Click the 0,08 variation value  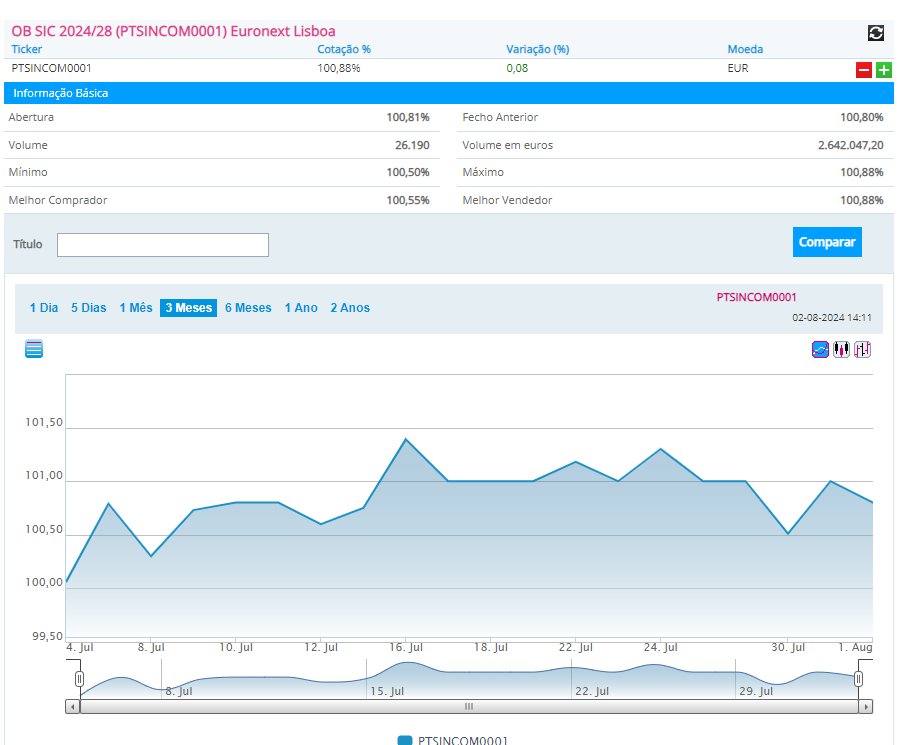pos(517,68)
